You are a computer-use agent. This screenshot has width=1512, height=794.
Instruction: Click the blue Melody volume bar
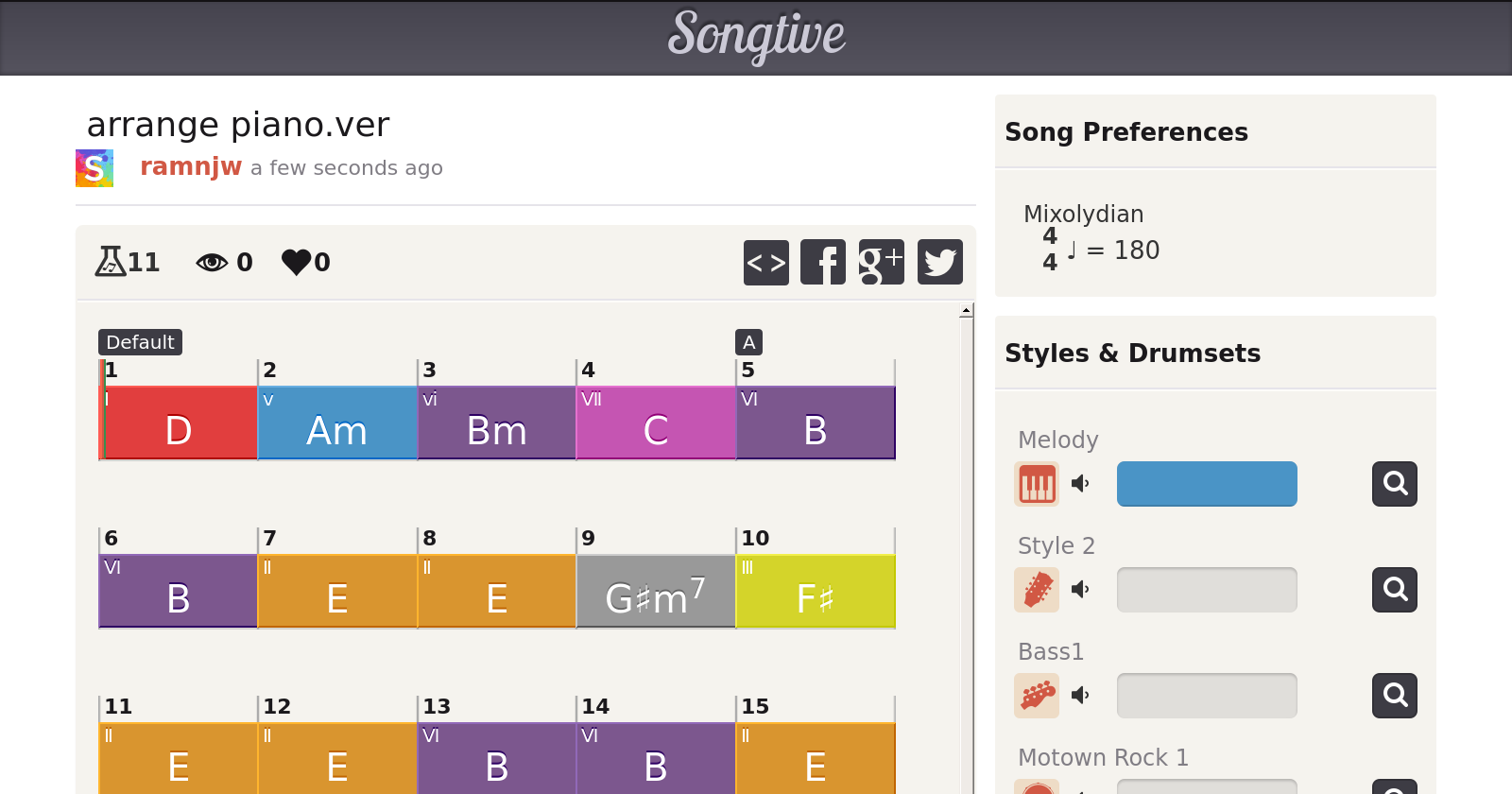click(1207, 484)
